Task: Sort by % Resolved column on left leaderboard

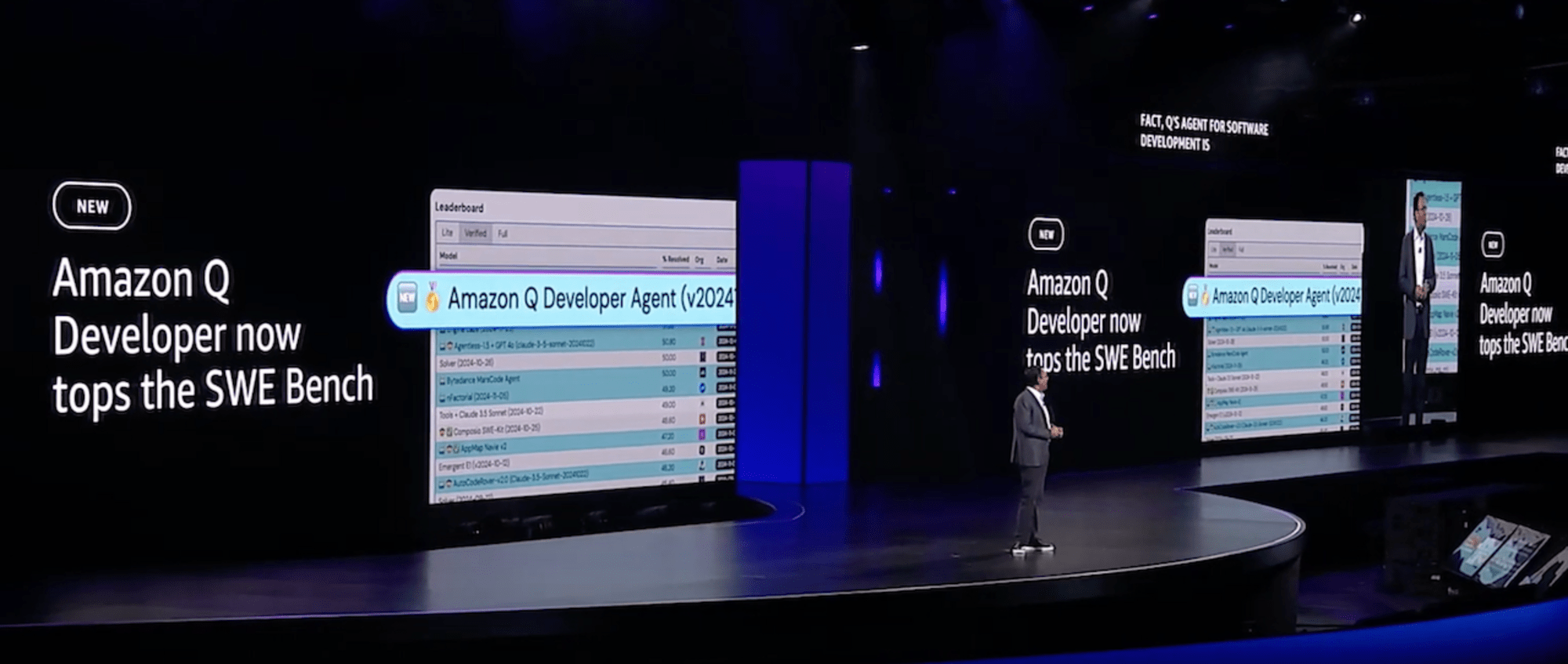Action: (675, 259)
